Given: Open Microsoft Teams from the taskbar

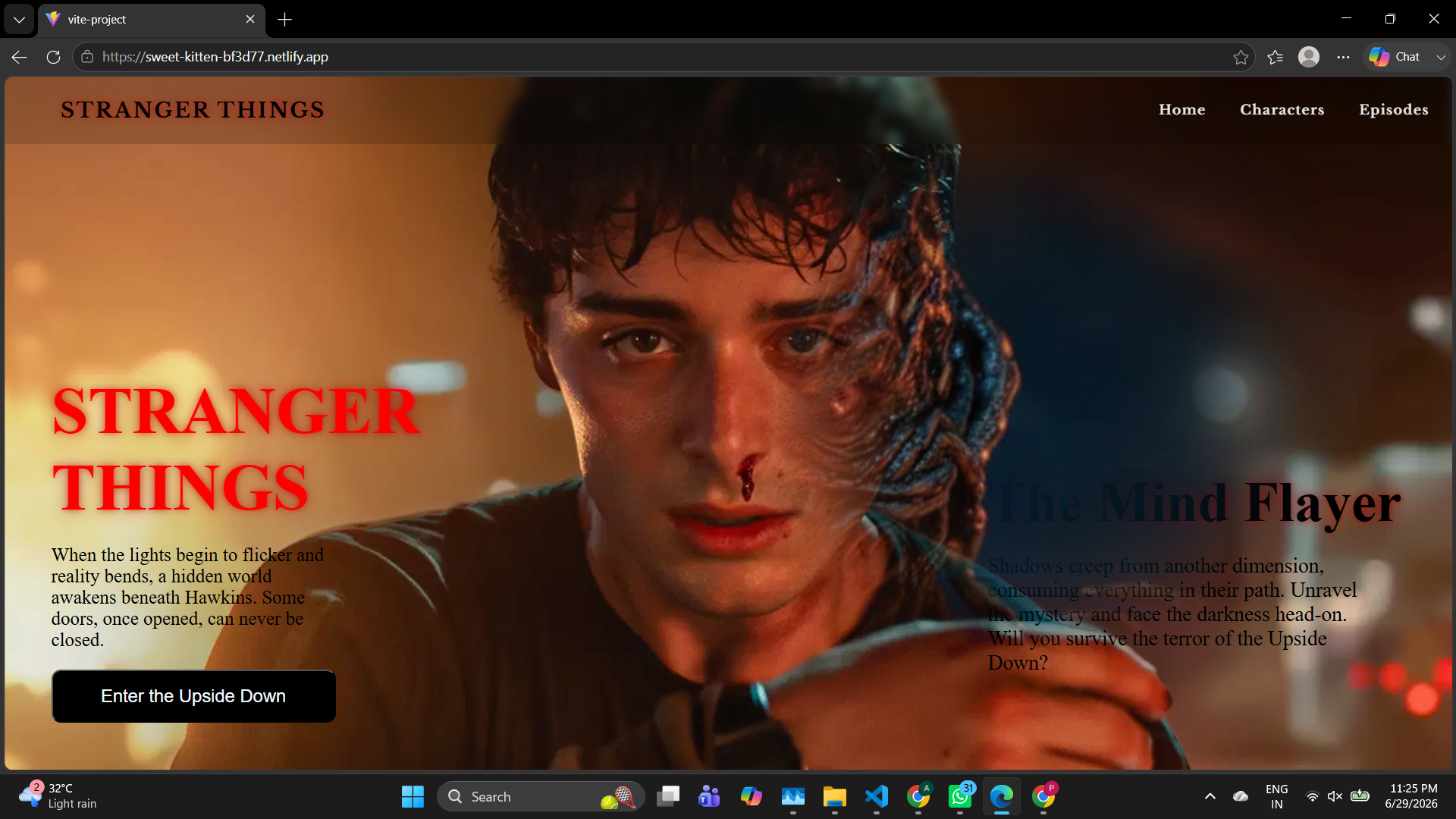Looking at the screenshot, I should click(x=709, y=797).
